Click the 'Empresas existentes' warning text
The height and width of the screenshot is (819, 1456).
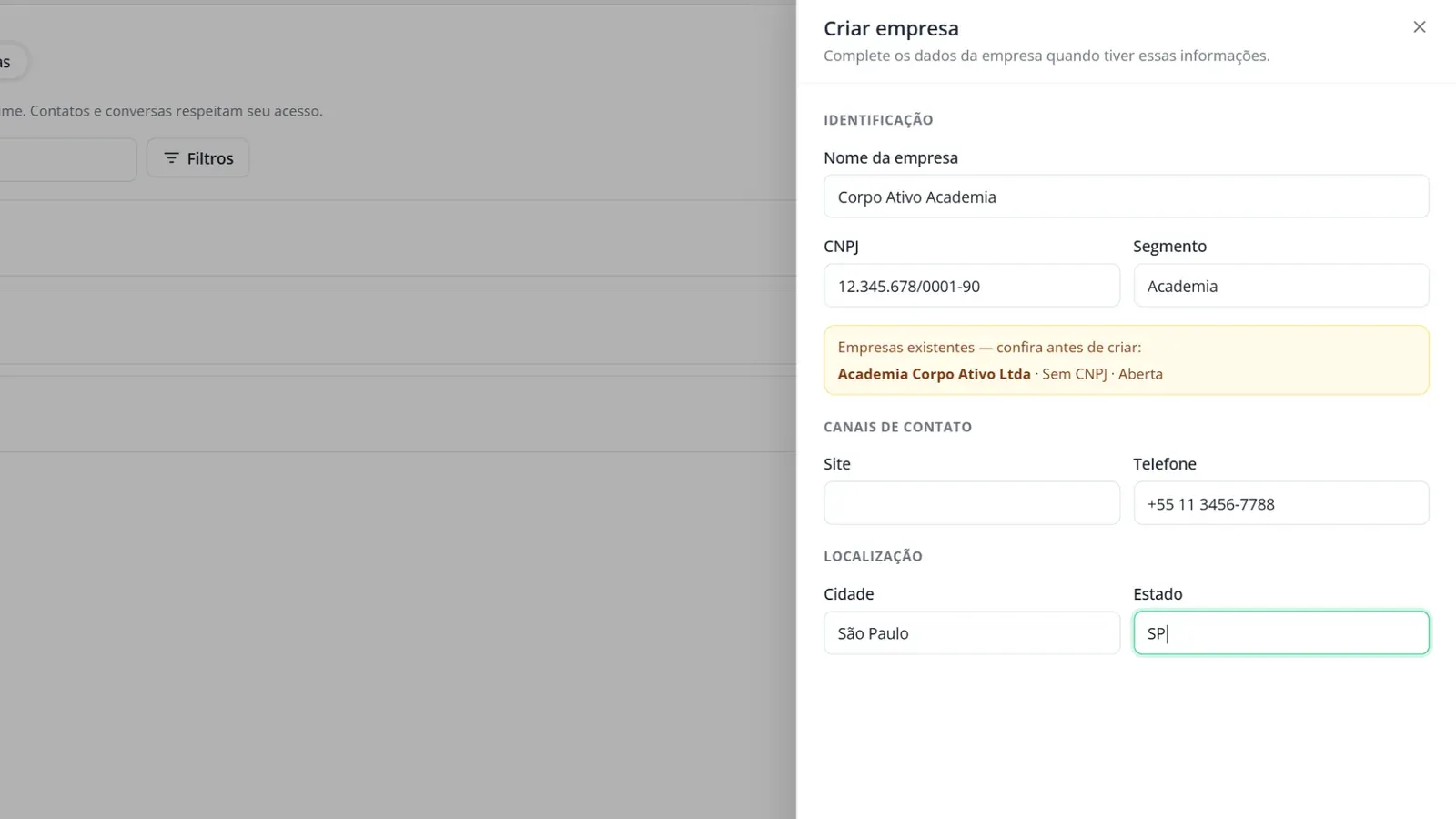[x=989, y=347]
